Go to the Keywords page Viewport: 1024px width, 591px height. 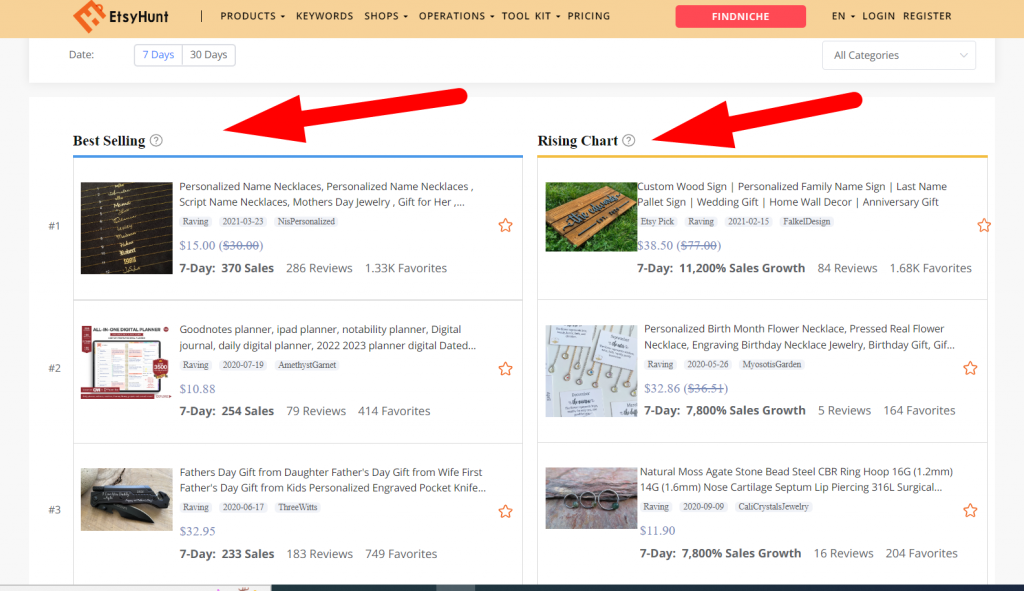pyautogui.click(x=324, y=17)
